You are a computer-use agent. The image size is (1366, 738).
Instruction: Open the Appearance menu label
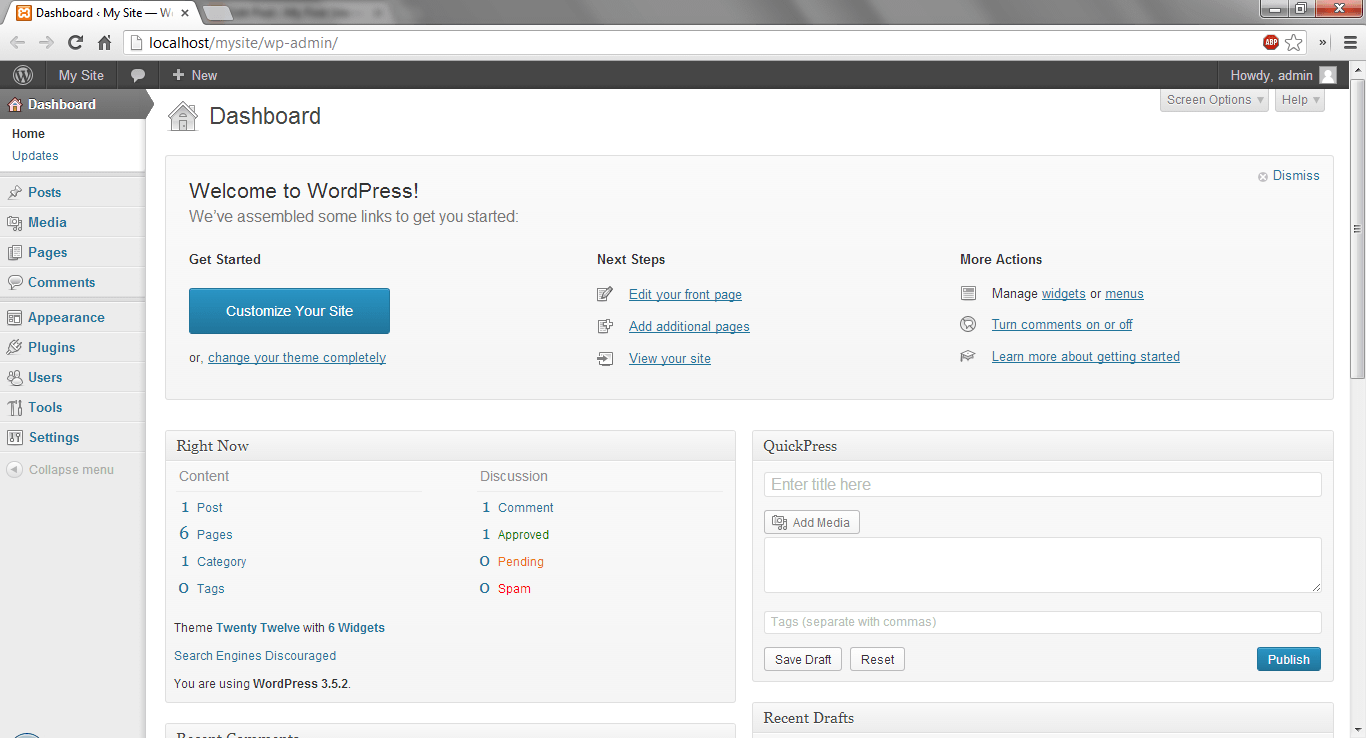pos(66,317)
